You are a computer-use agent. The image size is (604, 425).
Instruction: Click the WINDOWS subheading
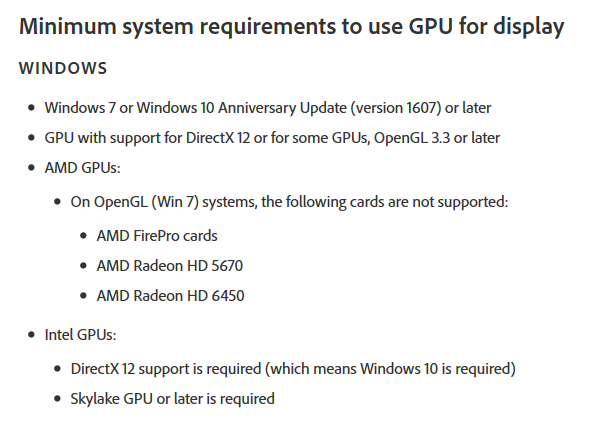(64, 70)
